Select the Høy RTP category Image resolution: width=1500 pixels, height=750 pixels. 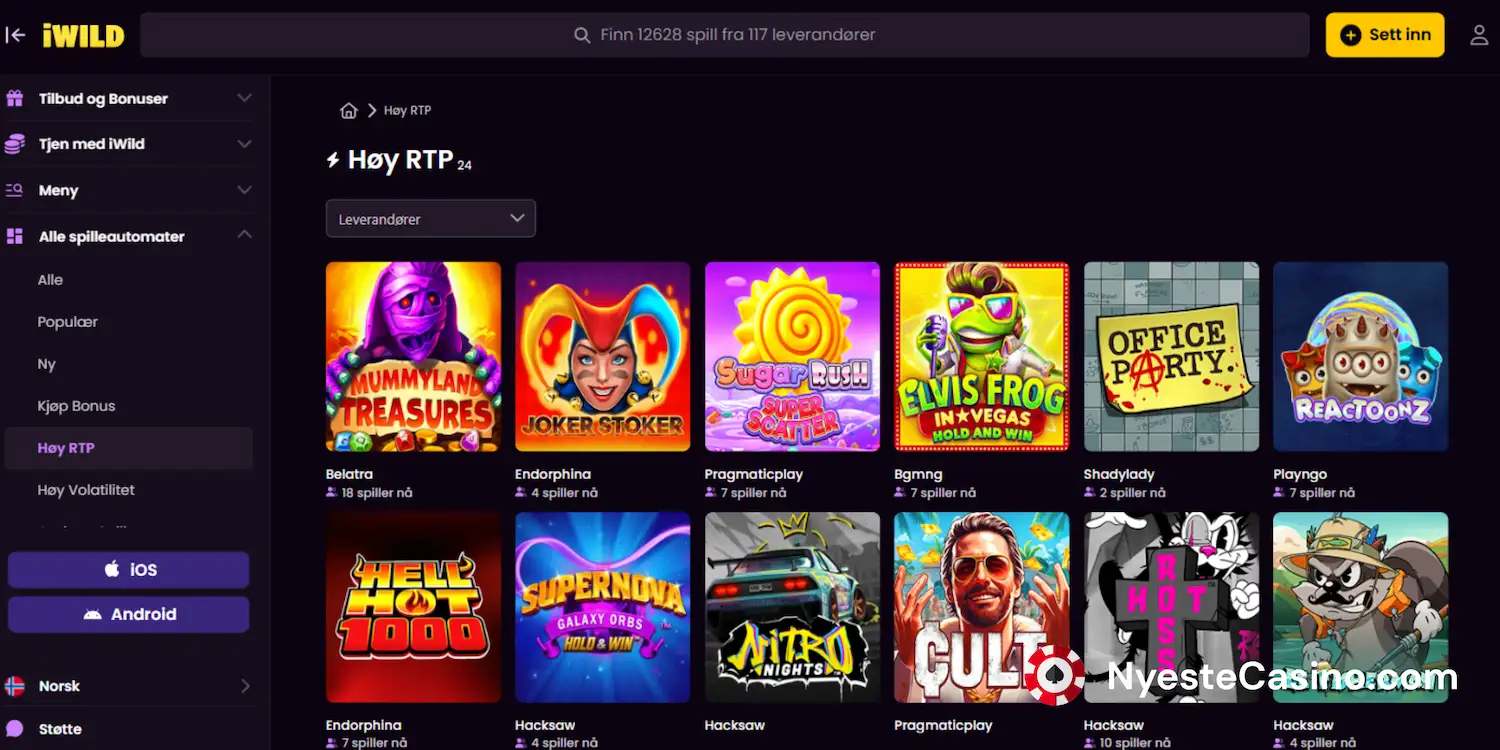pyautogui.click(x=128, y=448)
